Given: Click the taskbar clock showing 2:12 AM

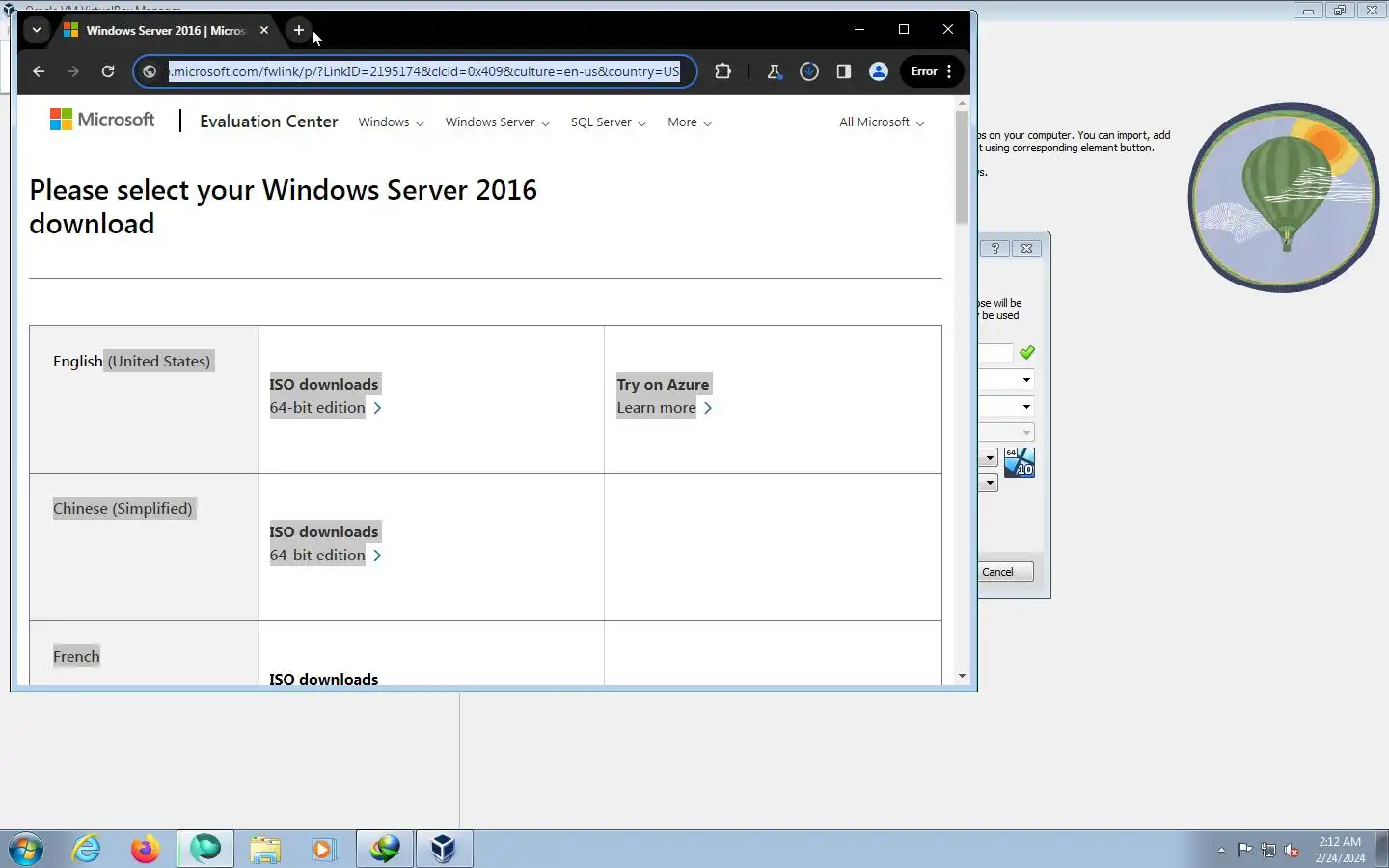Looking at the screenshot, I should pos(1340,850).
